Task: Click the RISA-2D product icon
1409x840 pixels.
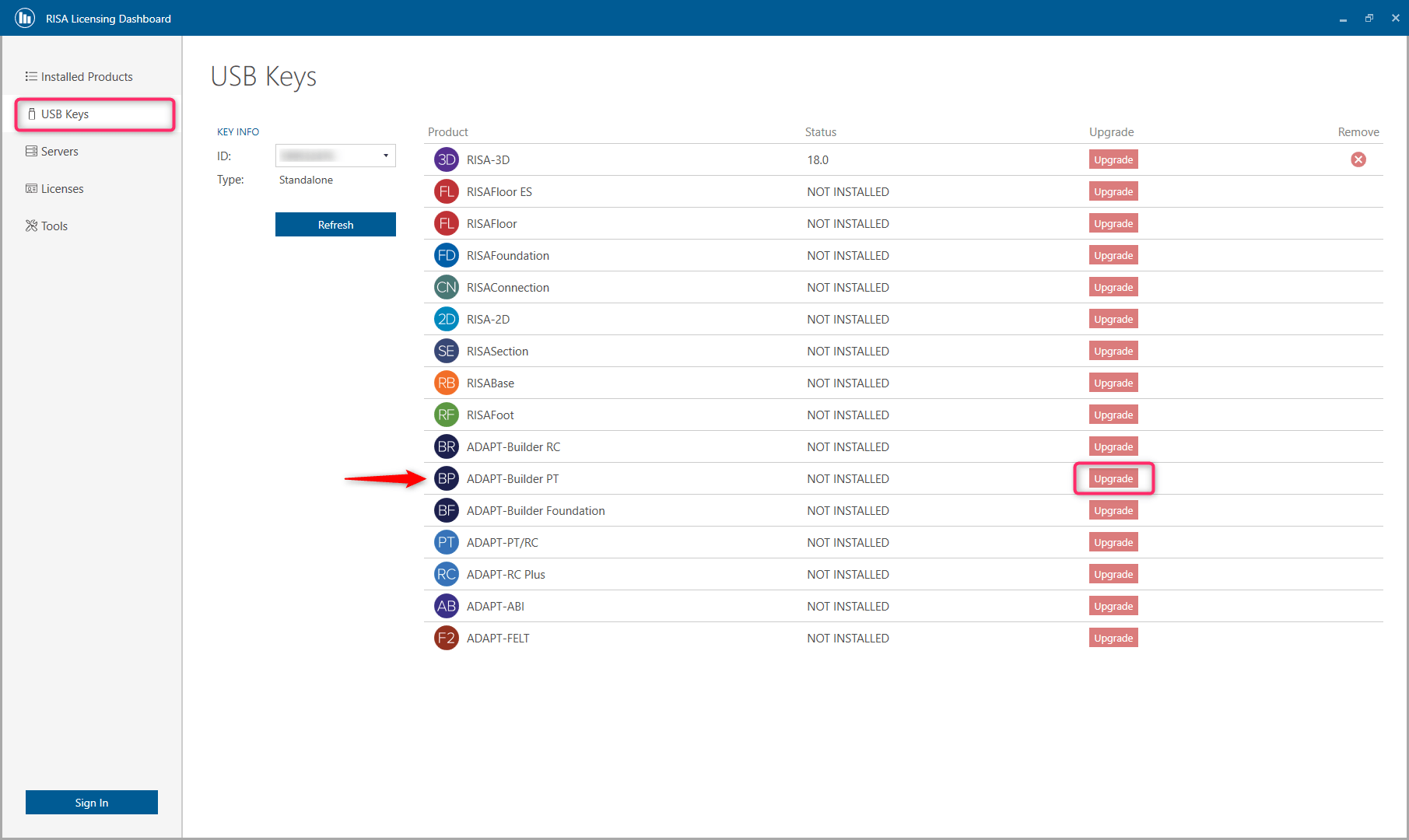Action: (x=446, y=319)
